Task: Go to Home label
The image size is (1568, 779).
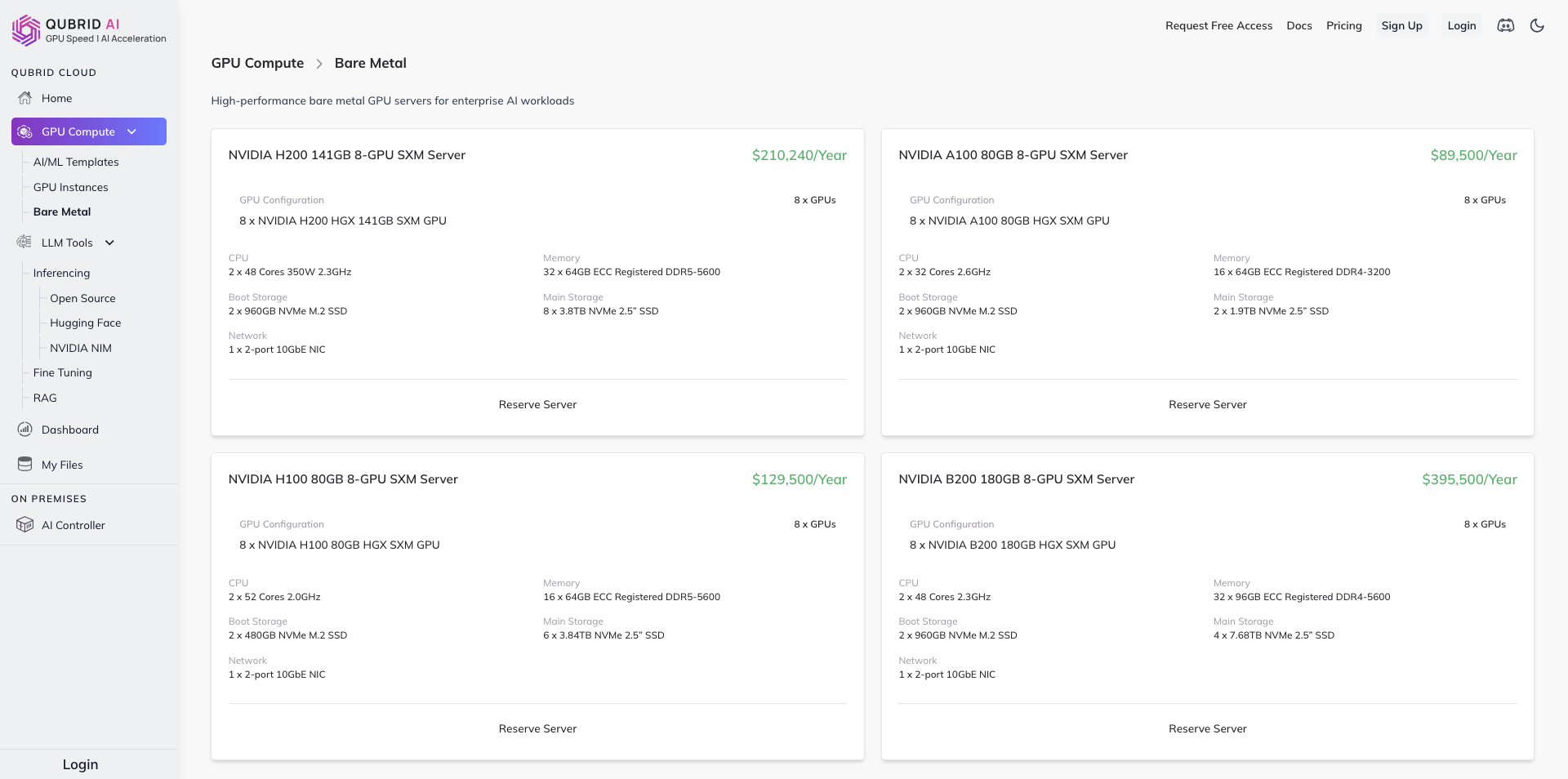Action: tap(57, 98)
